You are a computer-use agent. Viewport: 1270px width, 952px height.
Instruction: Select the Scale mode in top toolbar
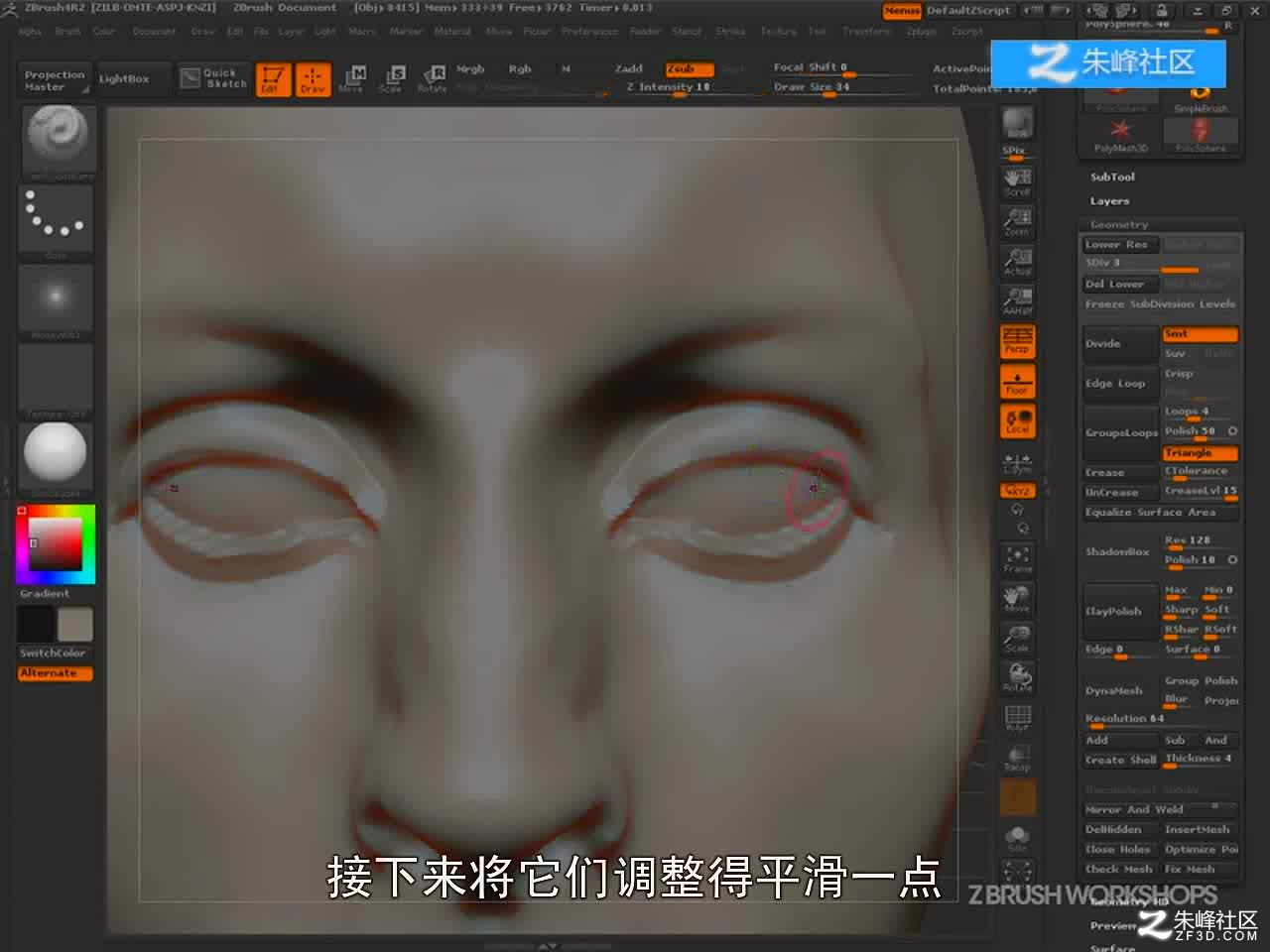[391, 79]
